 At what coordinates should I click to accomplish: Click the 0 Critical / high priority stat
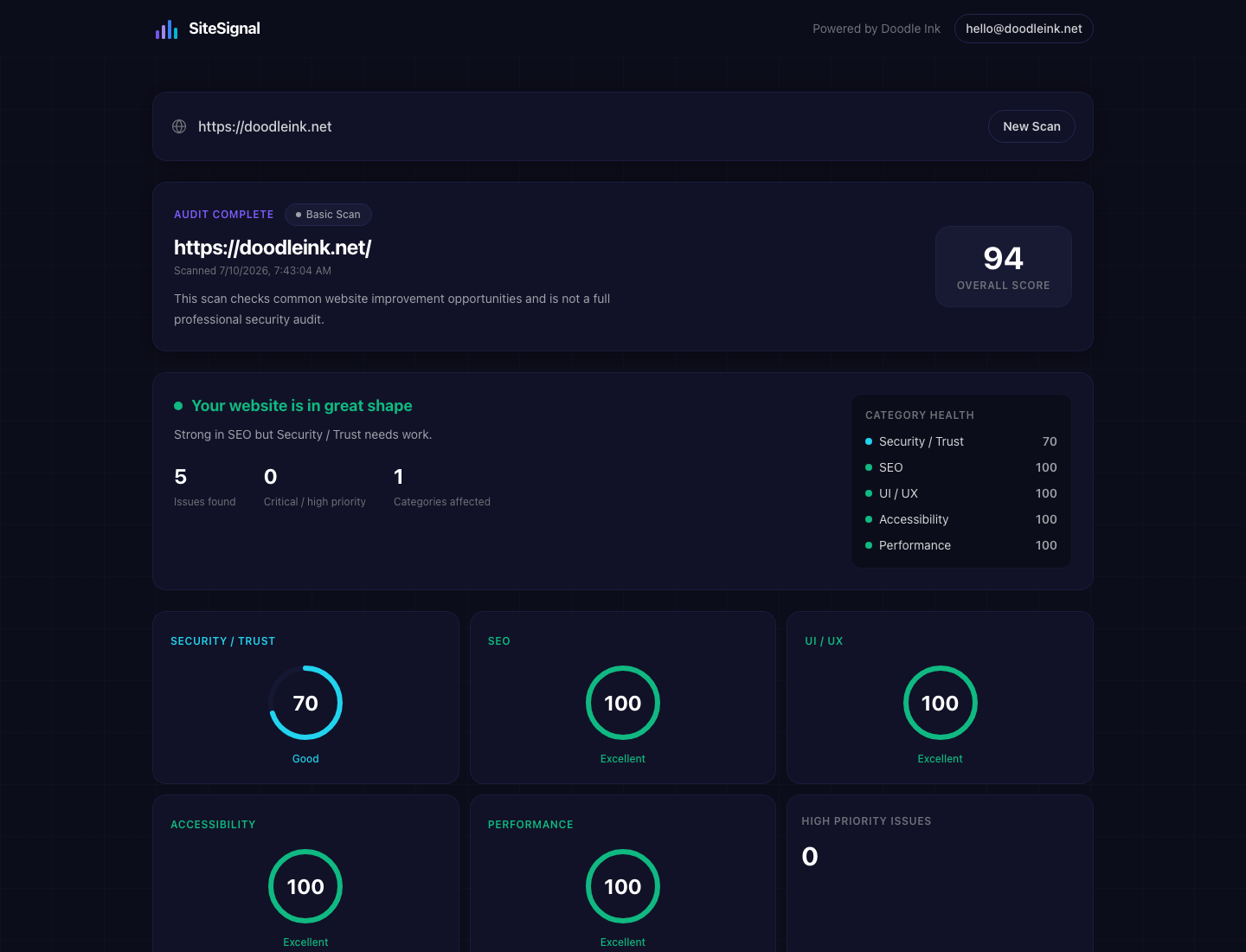(315, 487)
